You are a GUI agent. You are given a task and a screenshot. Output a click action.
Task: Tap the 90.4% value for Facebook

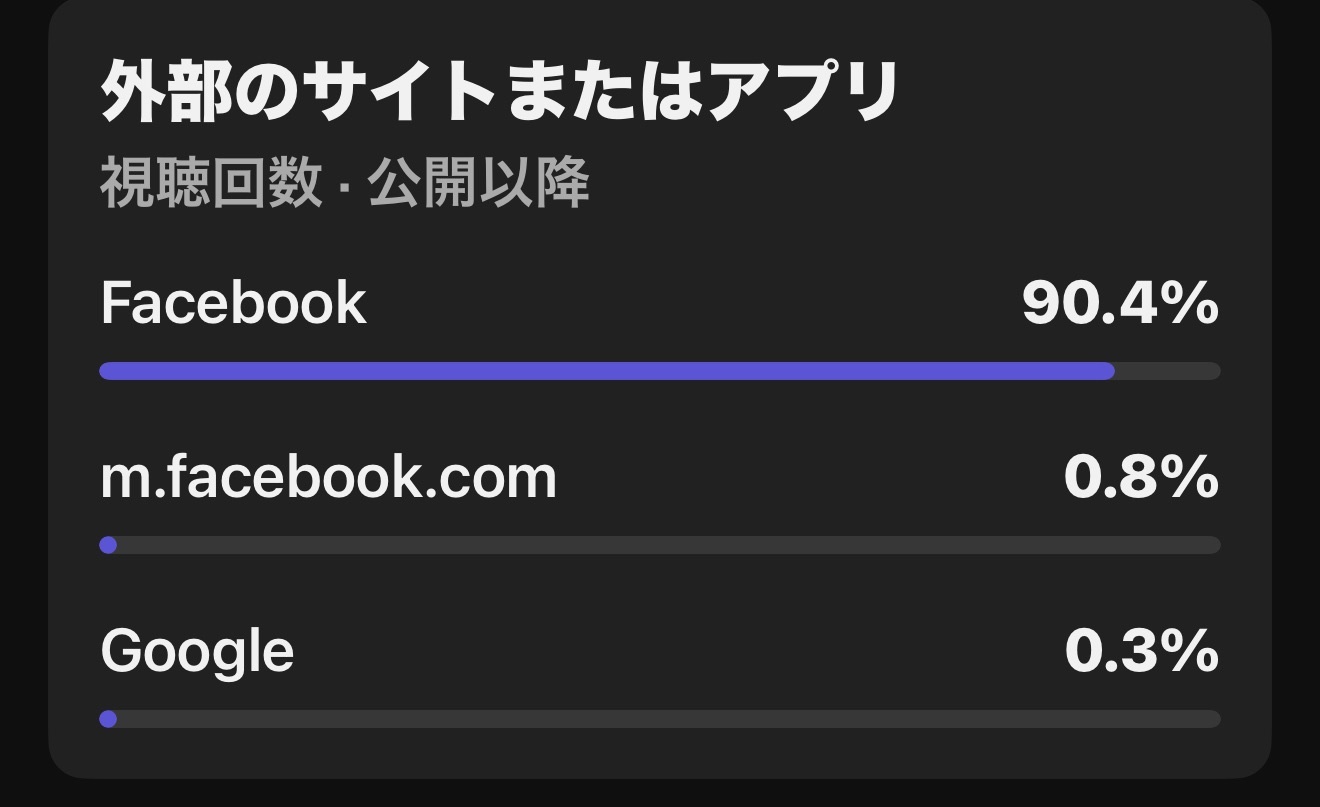pyautogui.click(x=1120, y=303)
